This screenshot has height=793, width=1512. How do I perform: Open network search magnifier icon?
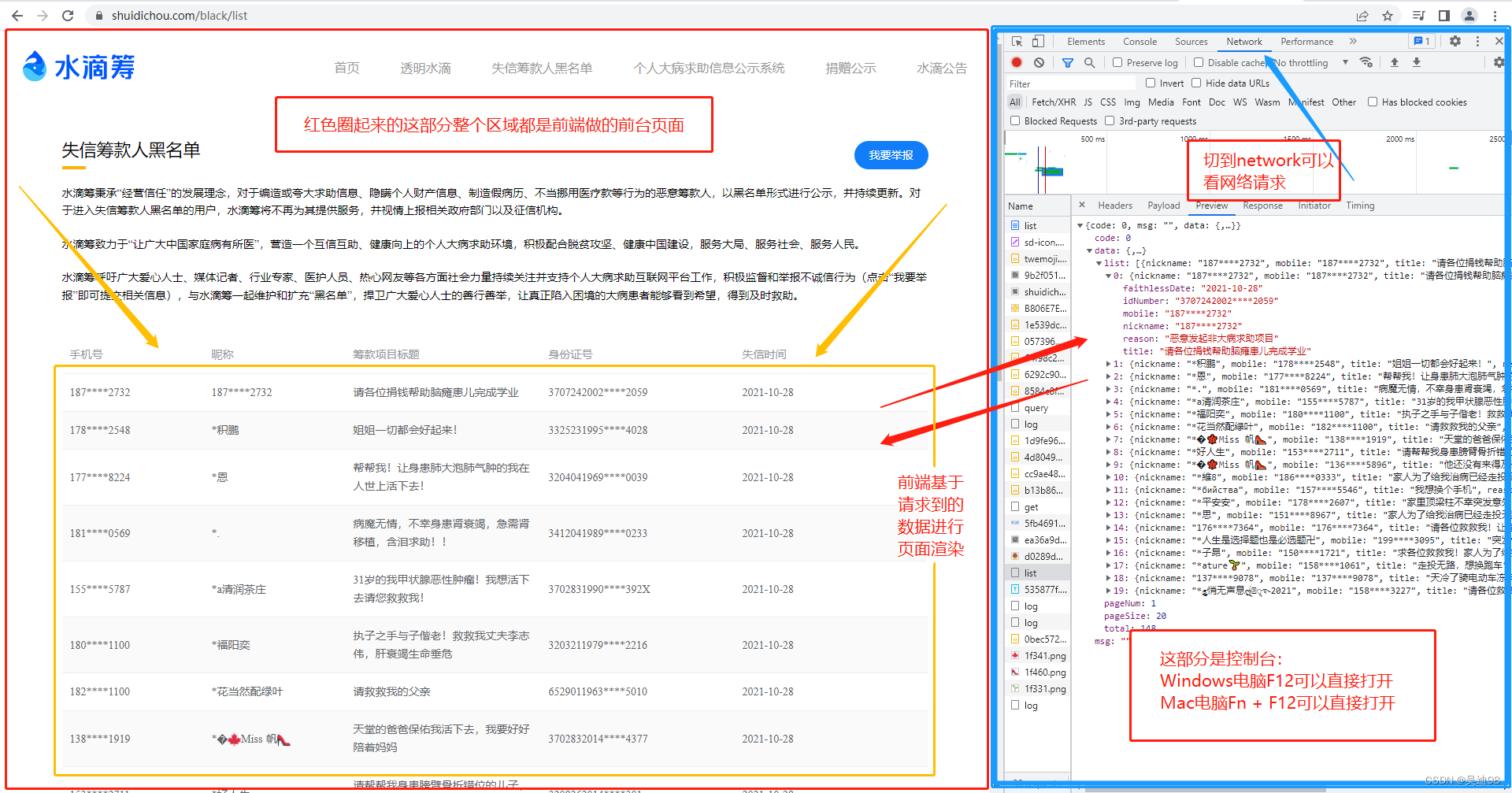[1089, 62]
